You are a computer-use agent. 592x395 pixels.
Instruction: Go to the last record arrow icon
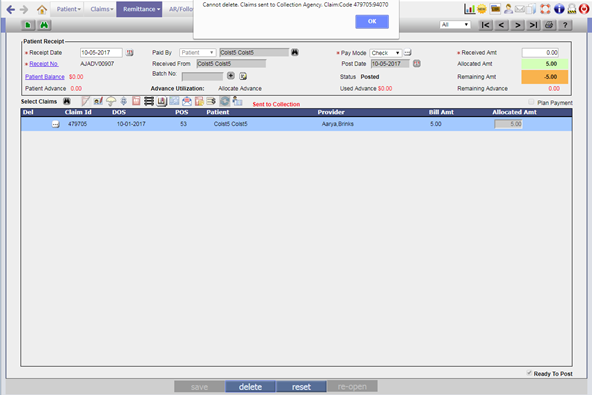tap(533, 25)
